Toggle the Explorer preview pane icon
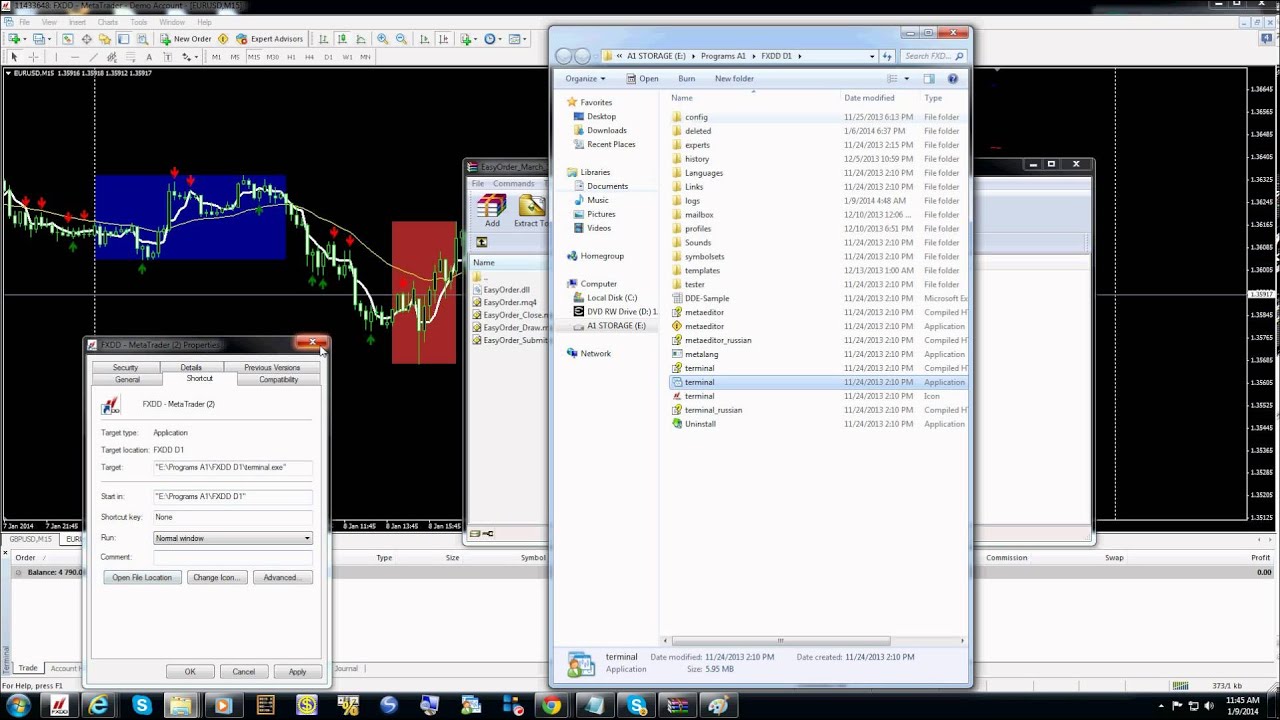1280x720 pixels. click(x=929, y=78)
